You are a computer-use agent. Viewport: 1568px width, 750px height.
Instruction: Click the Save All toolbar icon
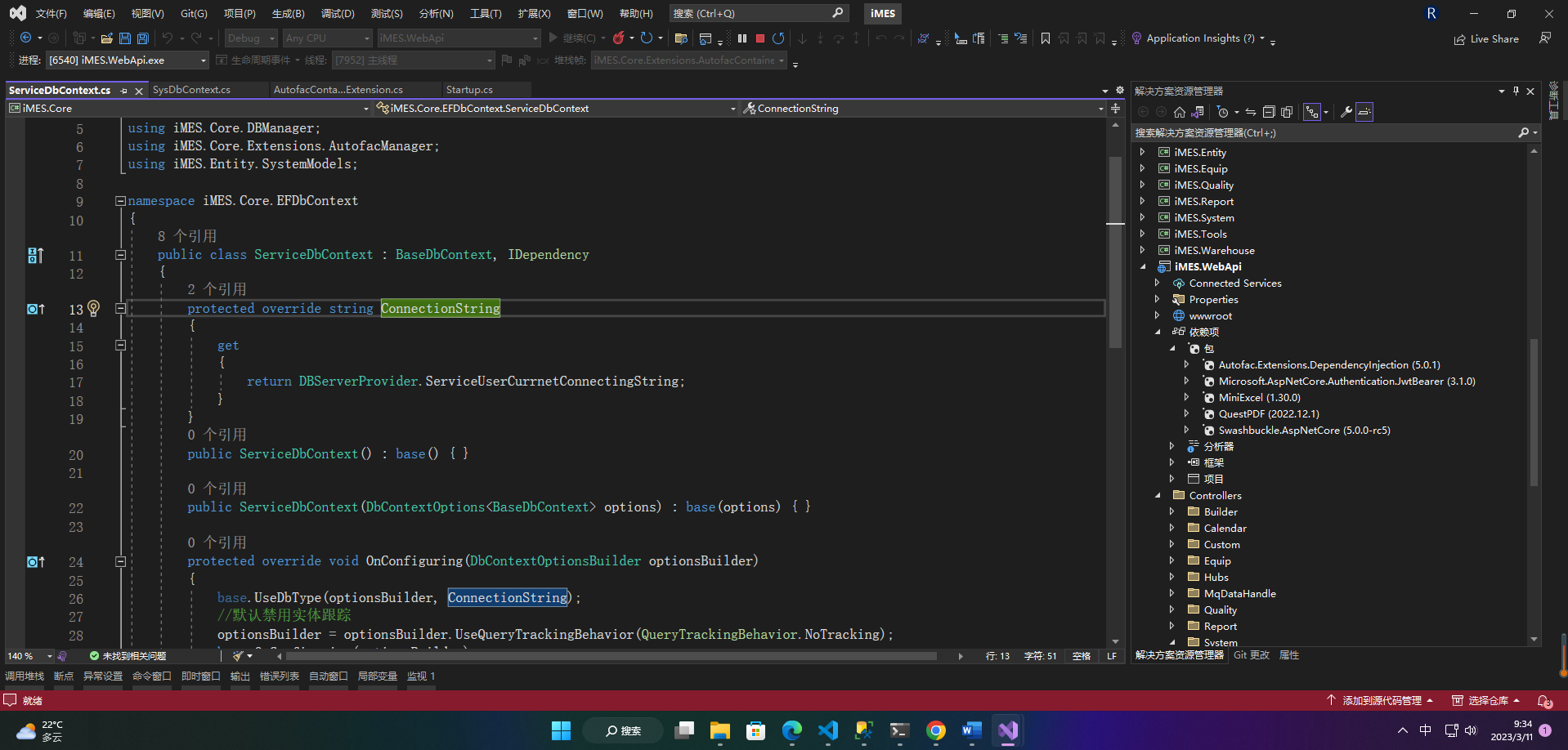coord(143,38)
